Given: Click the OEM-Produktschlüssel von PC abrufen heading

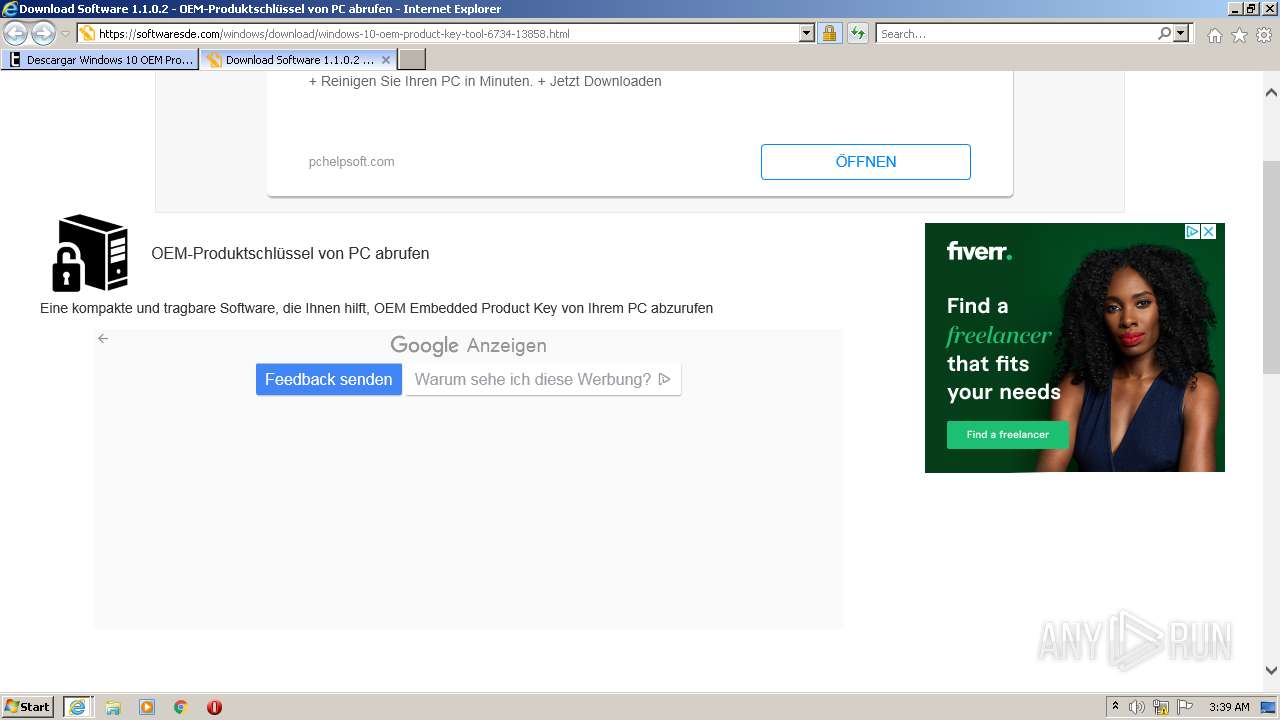Looking at the screenshot, I should pos(290,254).
